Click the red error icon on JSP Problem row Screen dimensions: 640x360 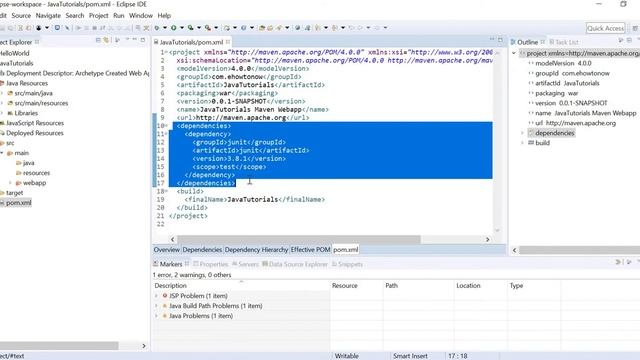165,296
